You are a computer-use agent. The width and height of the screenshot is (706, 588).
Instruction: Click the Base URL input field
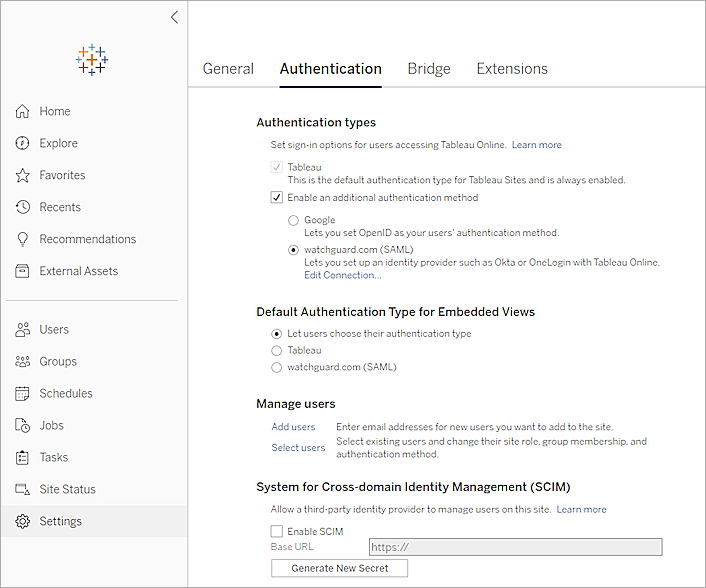point(515,547)
